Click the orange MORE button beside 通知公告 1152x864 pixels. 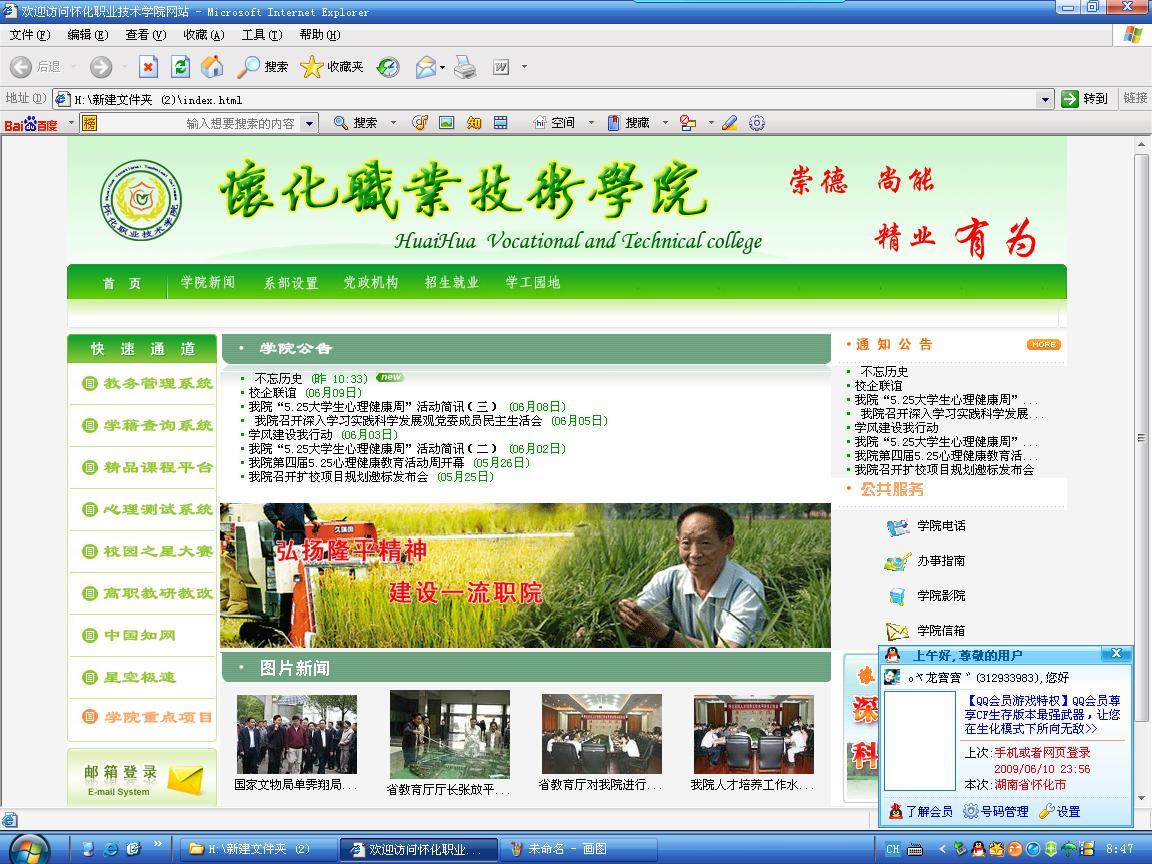(1043, 344)
